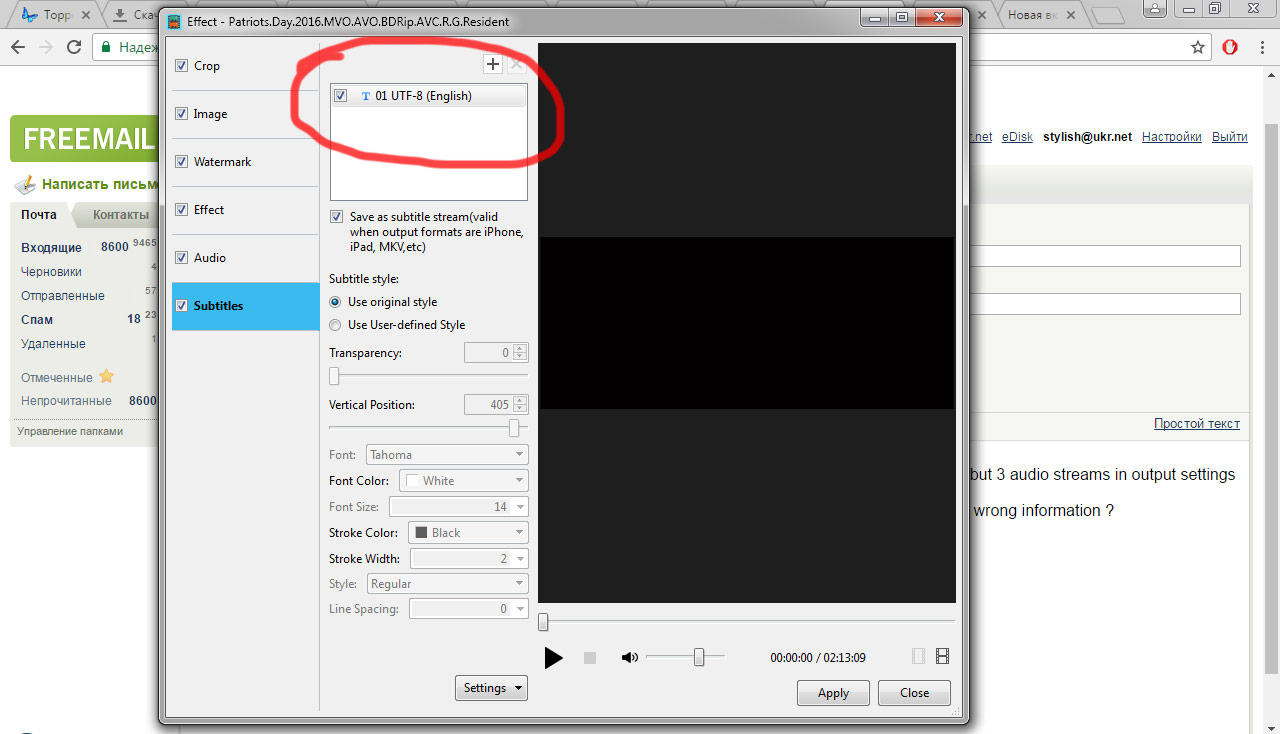Toggle the Effect checkbox
The image size is (1280, 734).
click(181, 210)
